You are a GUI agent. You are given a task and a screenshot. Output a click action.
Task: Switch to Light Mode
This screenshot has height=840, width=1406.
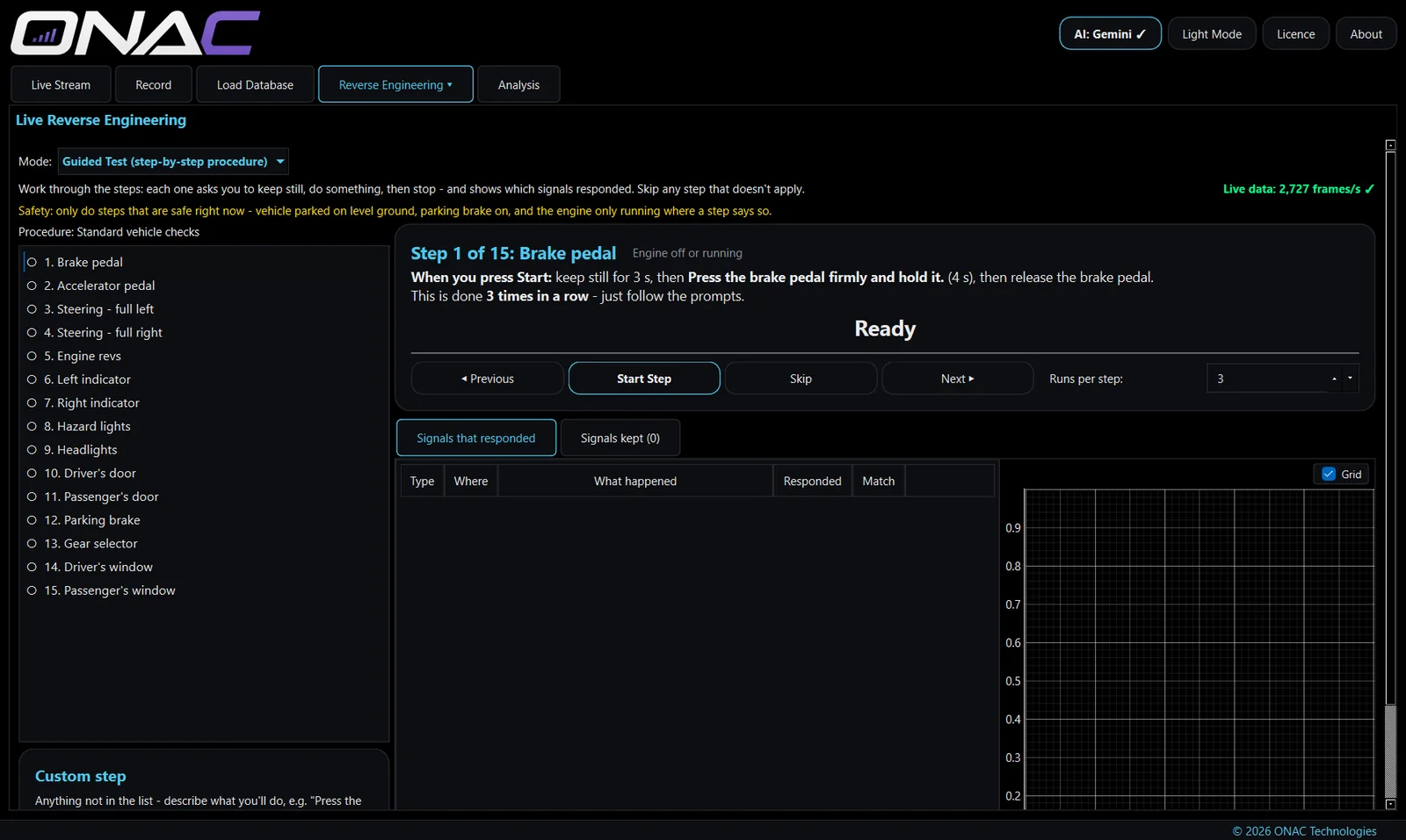click(x=1212, y=33)
